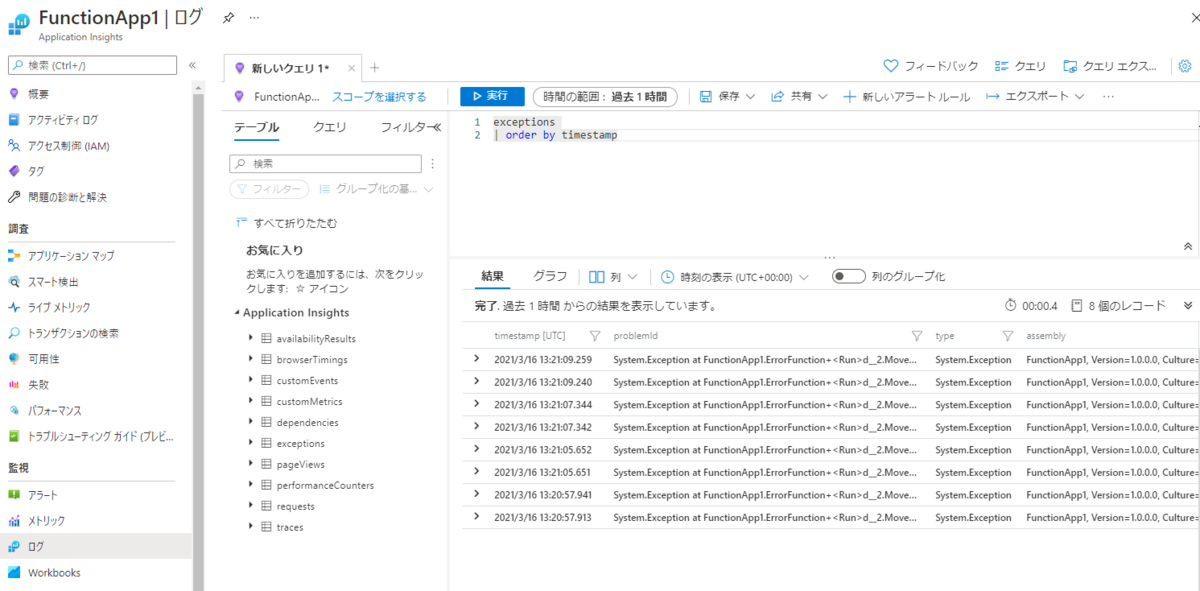Collapse the tables side pane
The width and height of the screenshot is (1200, 591).
tap(436, 127)
